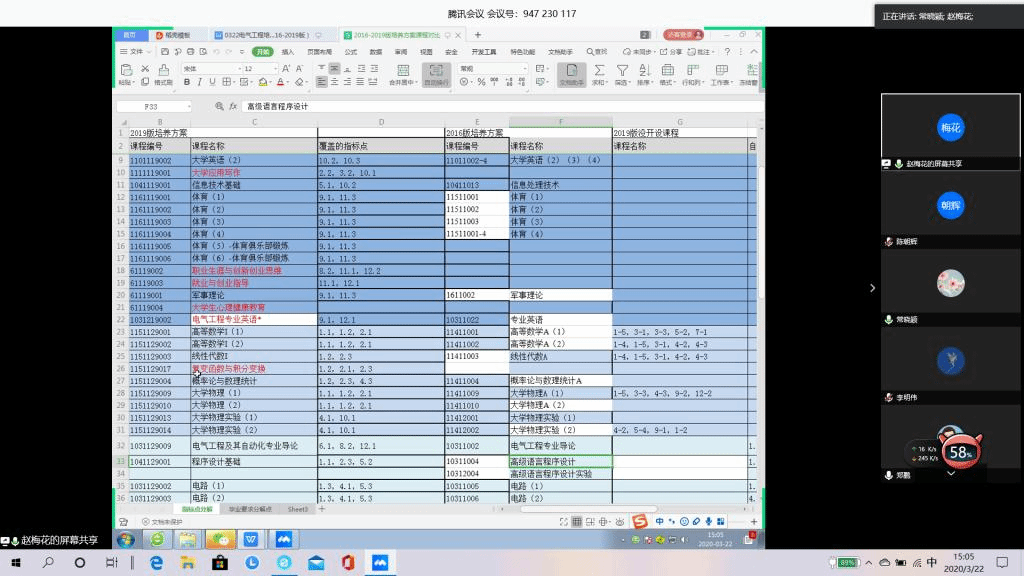Open the 数据 Data tab
The width and height of the screenshot is (1024, 576).
[376, 52]
